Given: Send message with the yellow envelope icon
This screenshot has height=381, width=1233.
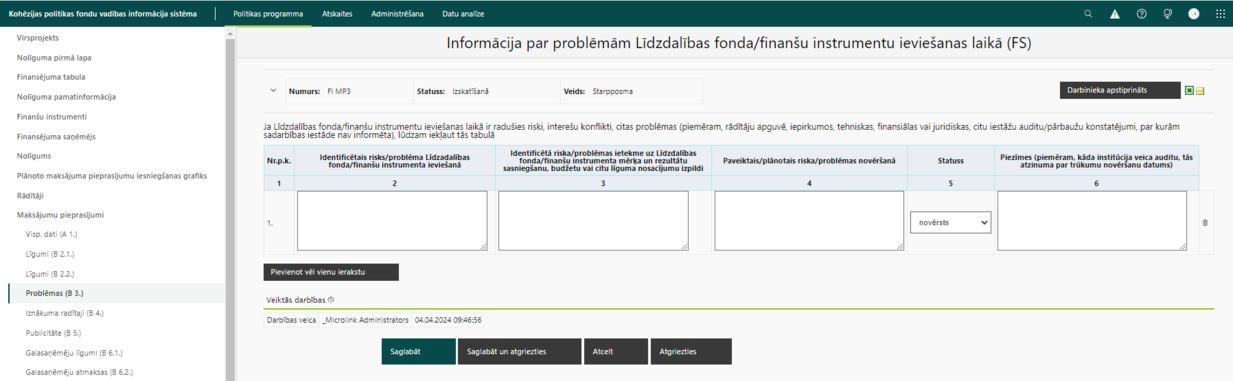Looking at the screenshot, I should (x=1200, y=91).
